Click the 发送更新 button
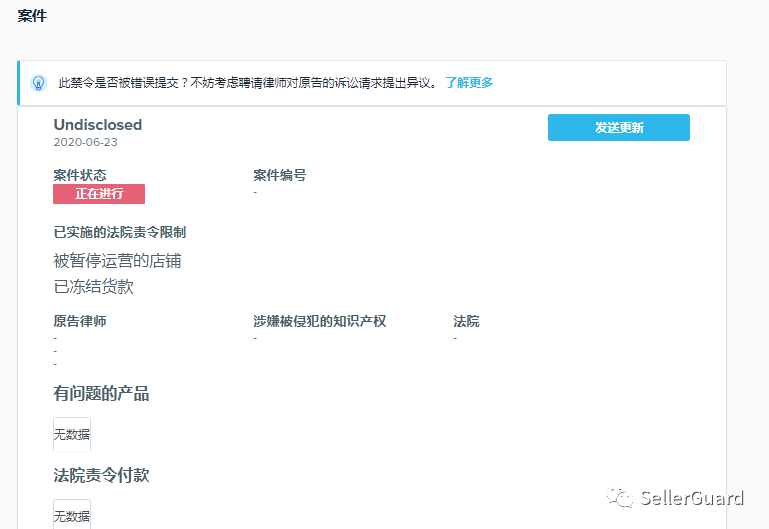The width and height of the screenshot is (769, 529). (x=618, y=127)
